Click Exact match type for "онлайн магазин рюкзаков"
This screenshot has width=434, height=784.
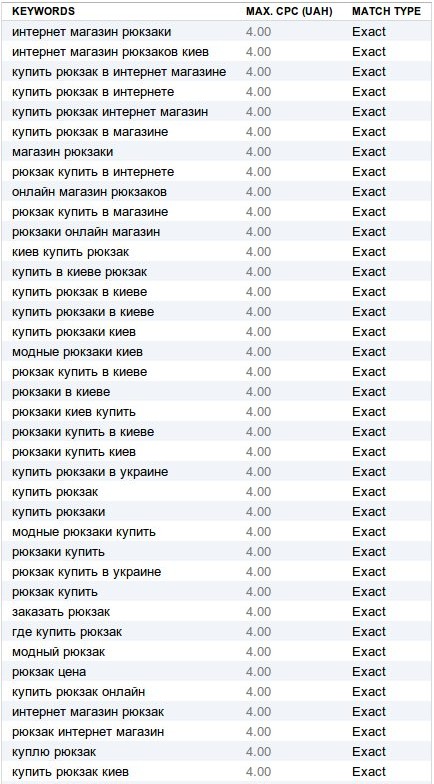(x=369, y=192)
